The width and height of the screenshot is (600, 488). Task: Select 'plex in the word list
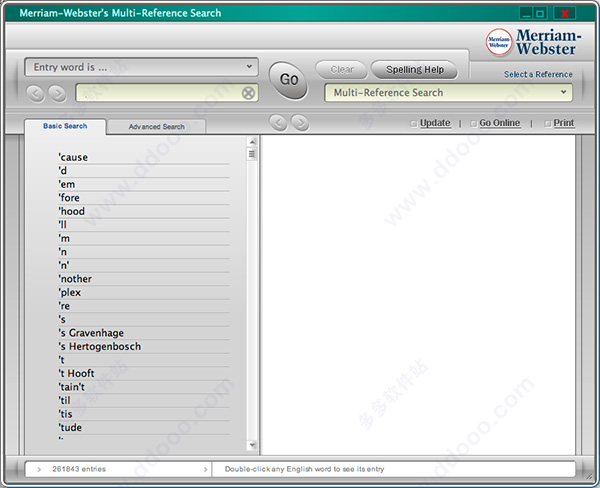pos(143,292)
